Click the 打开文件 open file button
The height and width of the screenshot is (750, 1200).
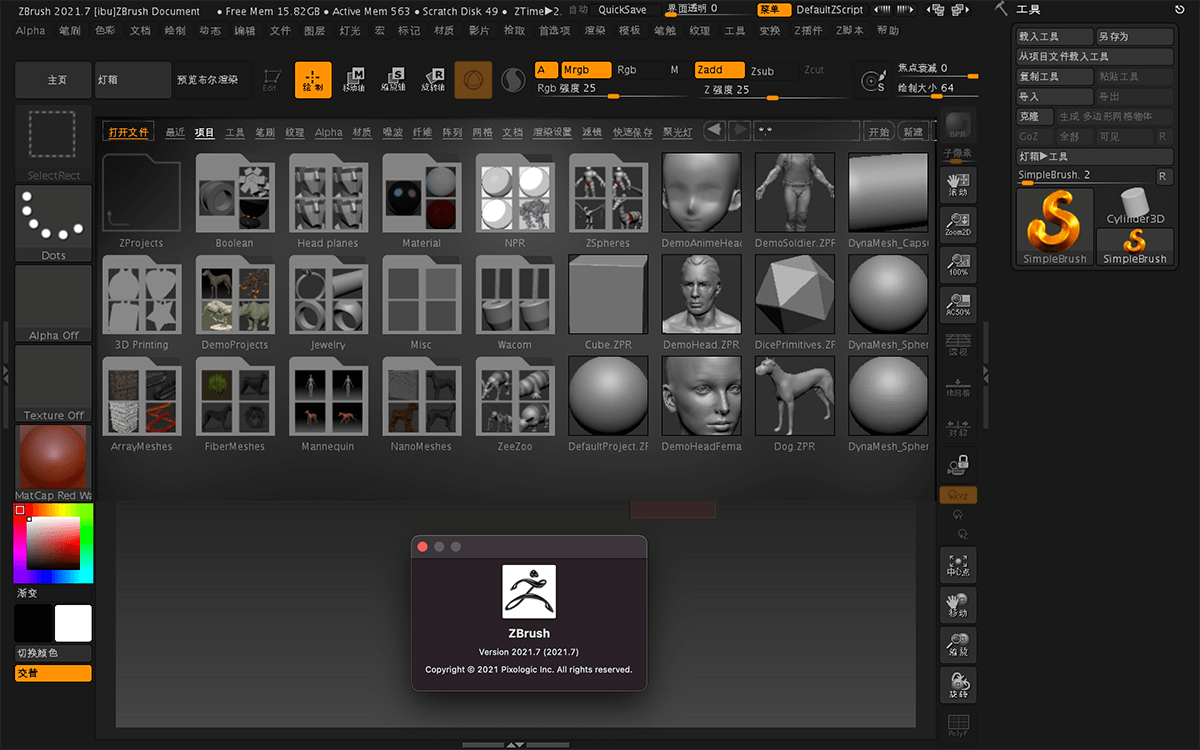[x=129, y=132]
